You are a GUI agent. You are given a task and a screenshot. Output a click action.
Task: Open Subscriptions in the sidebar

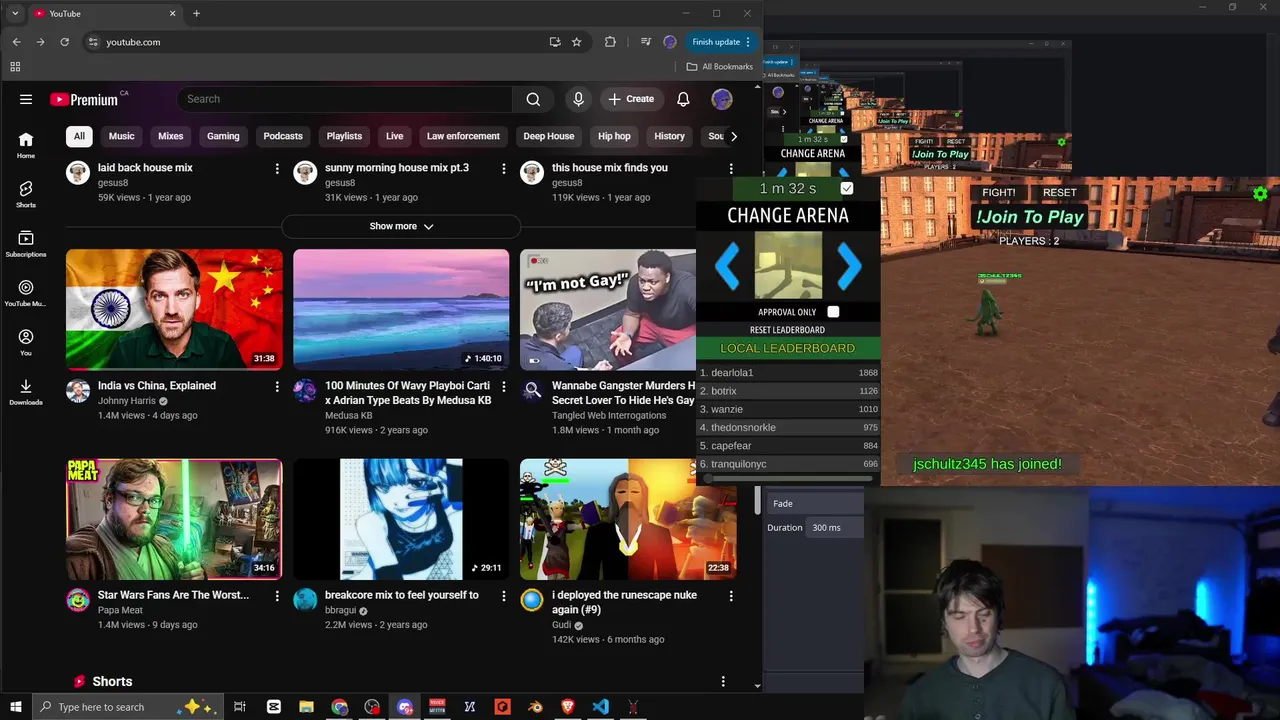26,244
